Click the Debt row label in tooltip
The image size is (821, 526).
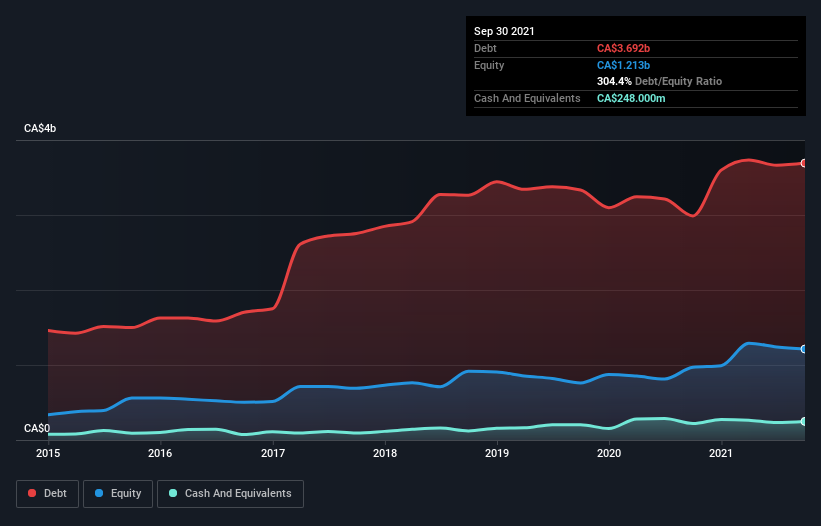(x=485, y=48)
